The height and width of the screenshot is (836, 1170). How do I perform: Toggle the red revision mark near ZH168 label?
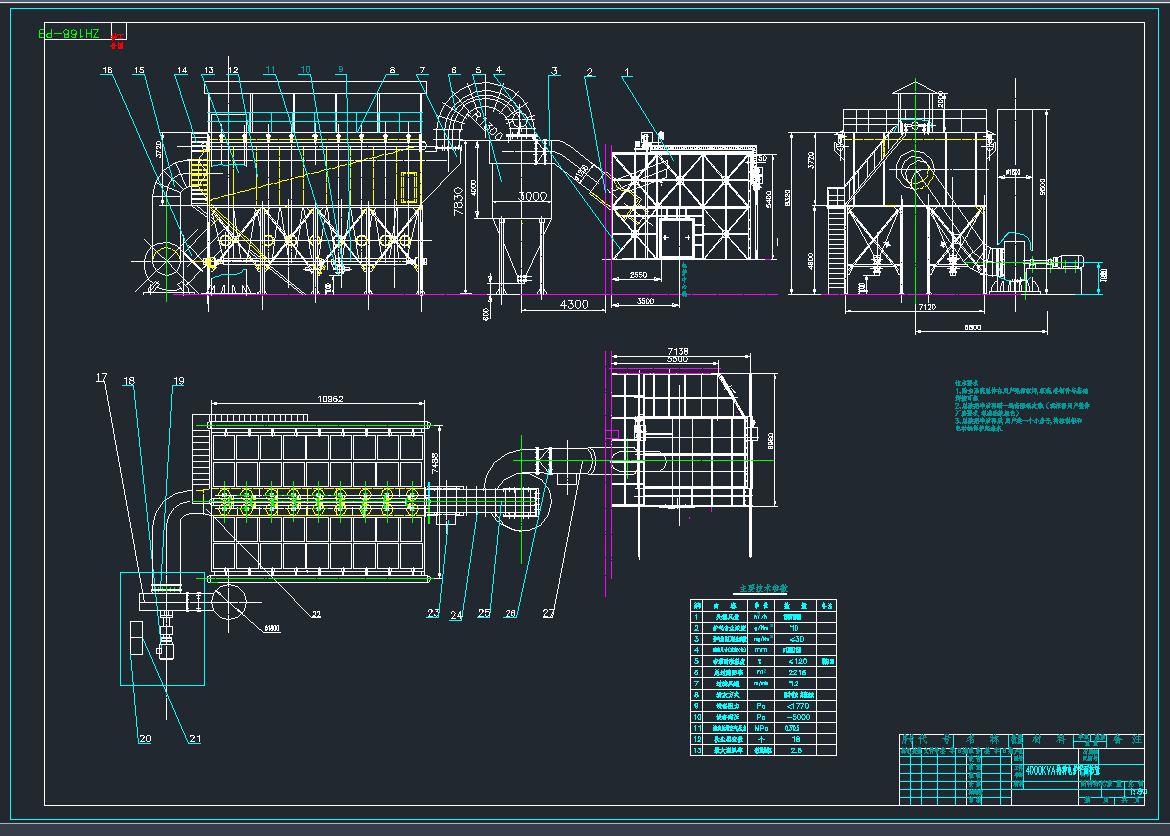pos(120,38)
